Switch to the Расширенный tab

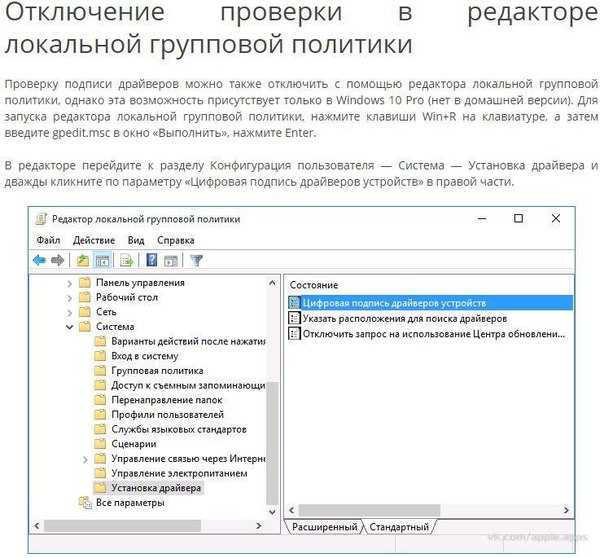(x=324, y=527)
